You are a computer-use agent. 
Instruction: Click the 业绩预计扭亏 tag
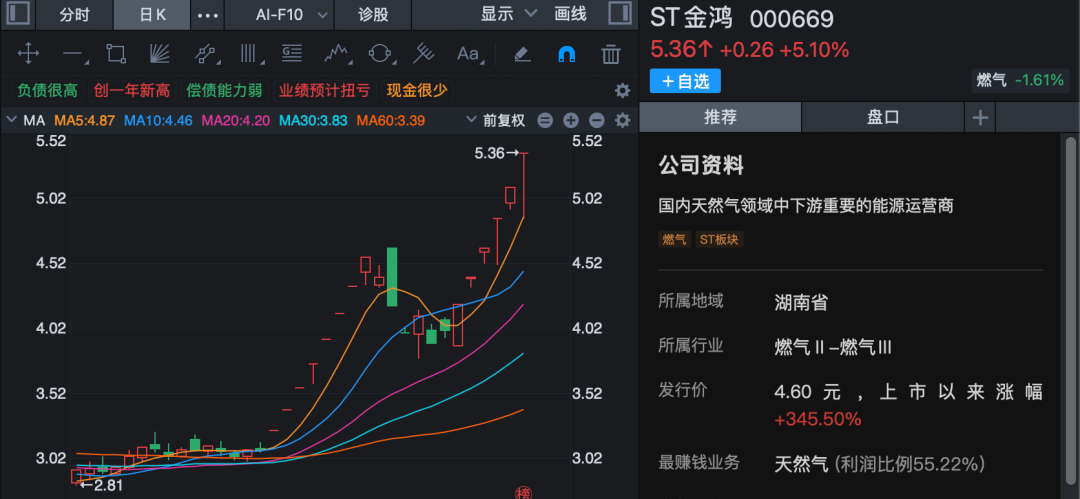[324, 90]
